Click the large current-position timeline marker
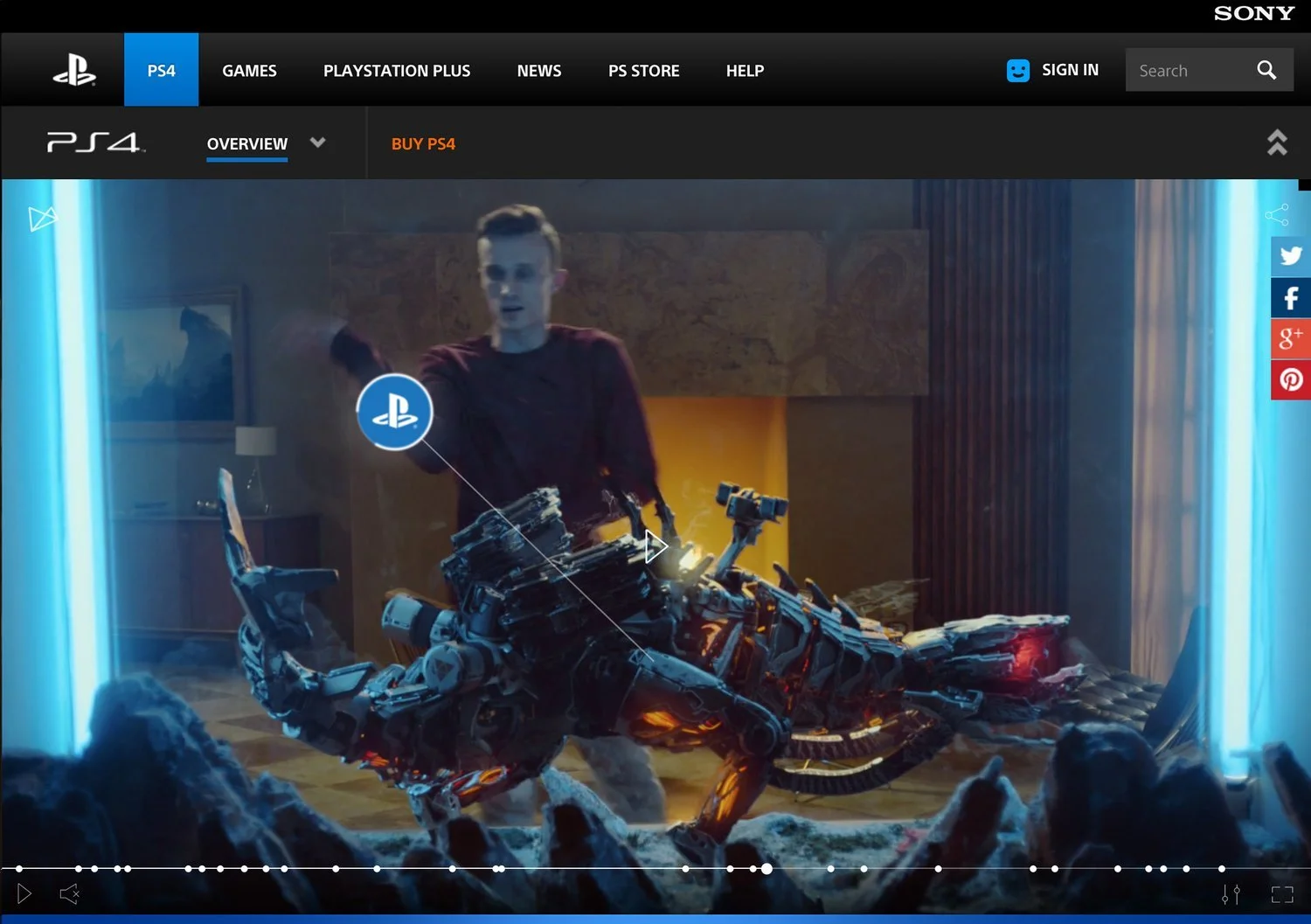The height and width of the screenshot is (924, 1311). 766,868
